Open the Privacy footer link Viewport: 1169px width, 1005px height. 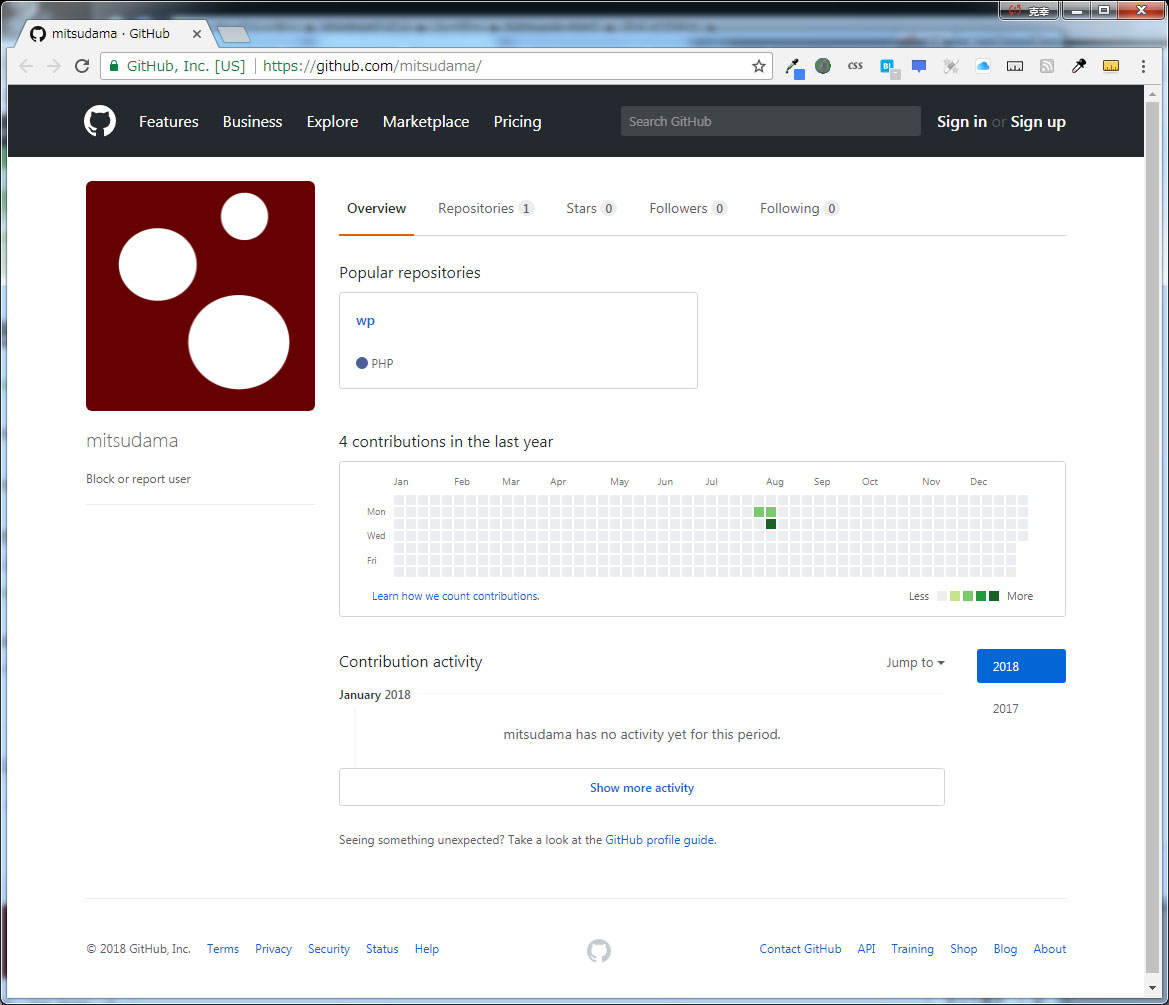(x=274, y=949)
